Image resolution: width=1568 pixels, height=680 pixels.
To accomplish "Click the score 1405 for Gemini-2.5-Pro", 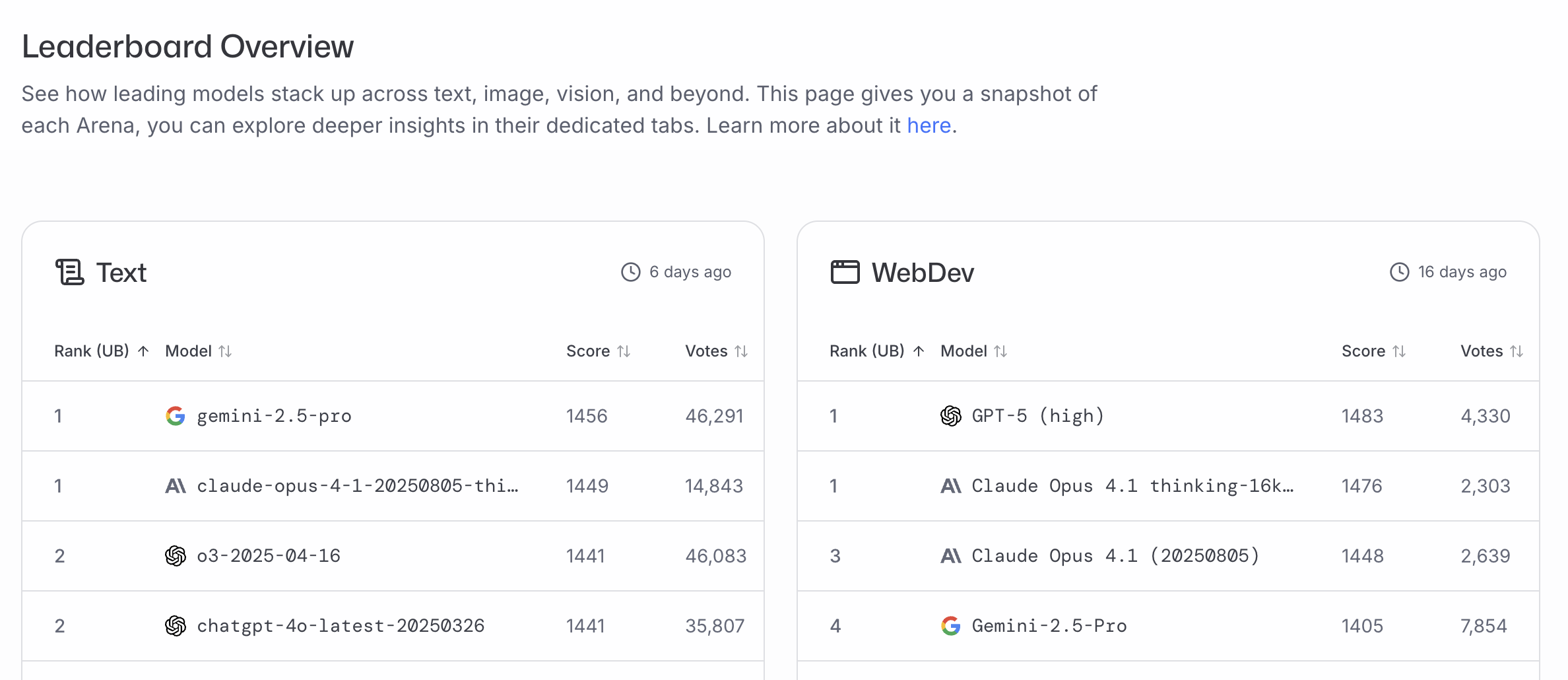I will tap(1362, 626).
